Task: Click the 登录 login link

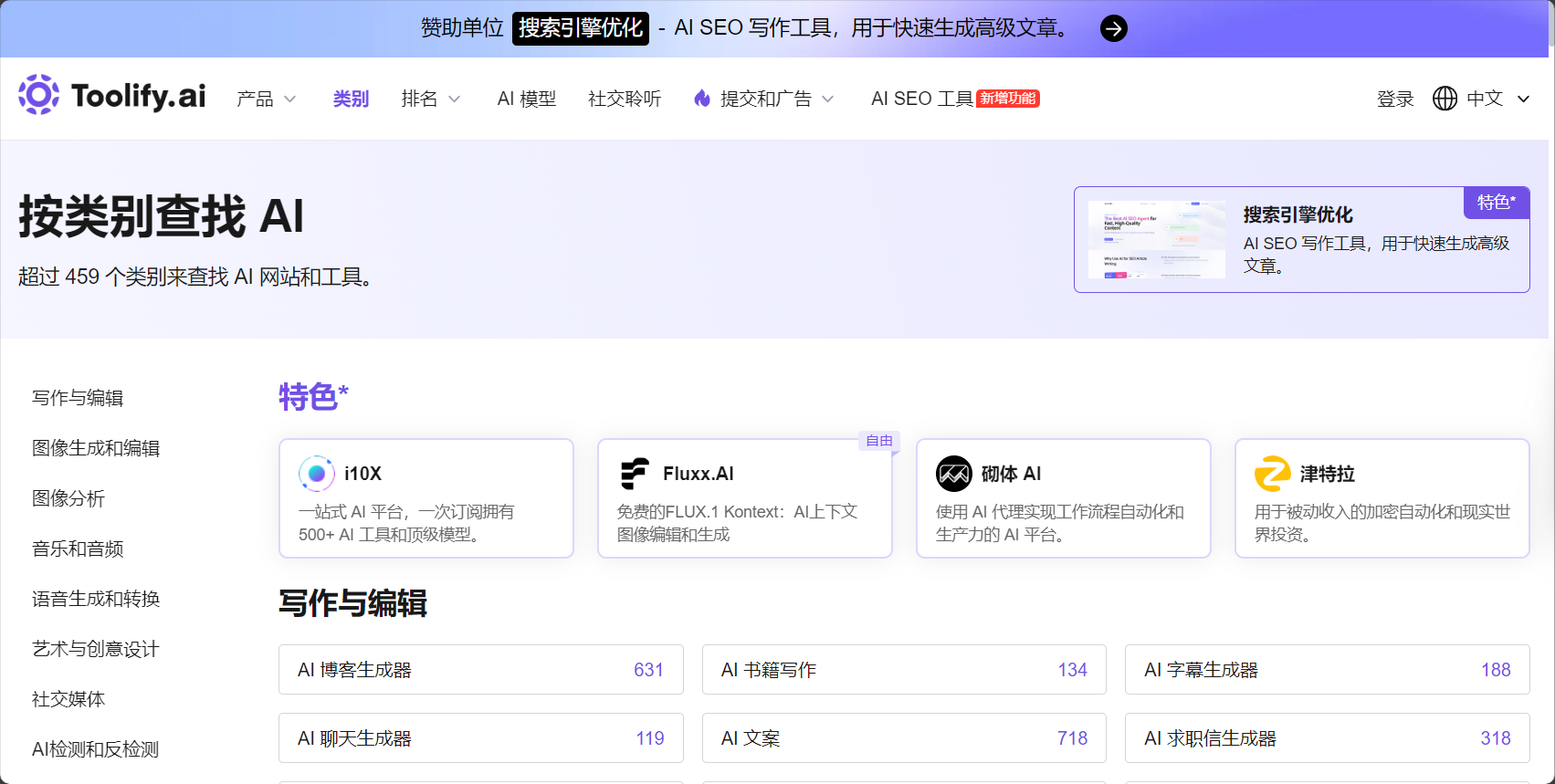Action: pyautogui.click(x=1395, y=99)
